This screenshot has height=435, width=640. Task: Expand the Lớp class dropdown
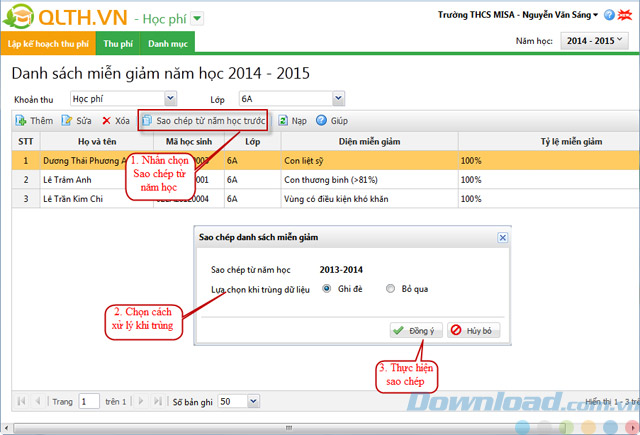339,99
